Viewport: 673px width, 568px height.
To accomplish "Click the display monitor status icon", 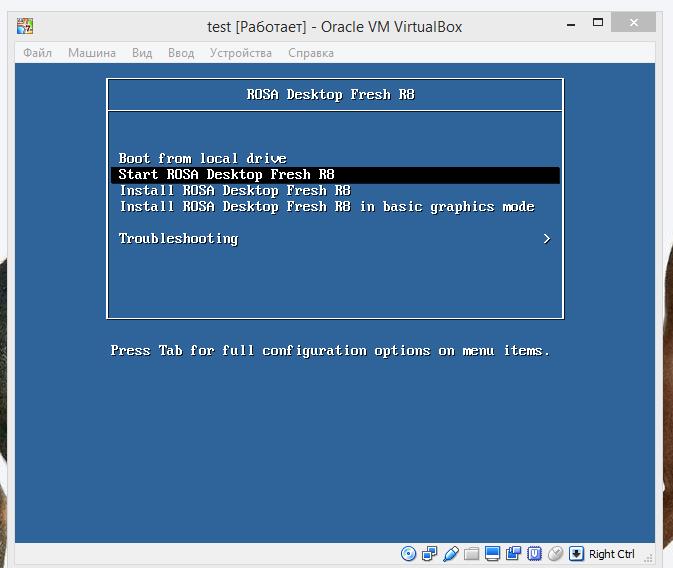I will tap(492, 554).
